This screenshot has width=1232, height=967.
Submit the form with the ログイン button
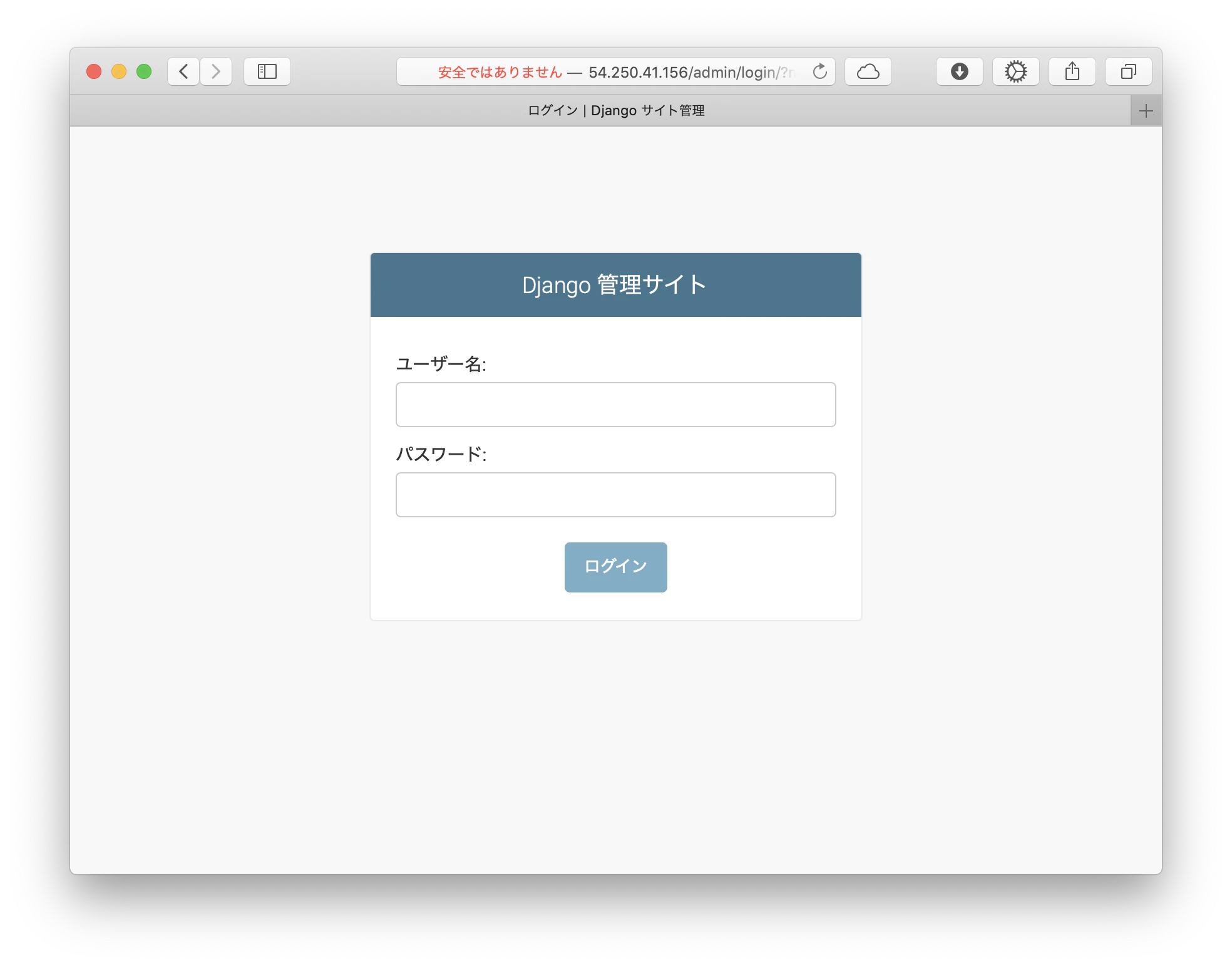point(616,567)
